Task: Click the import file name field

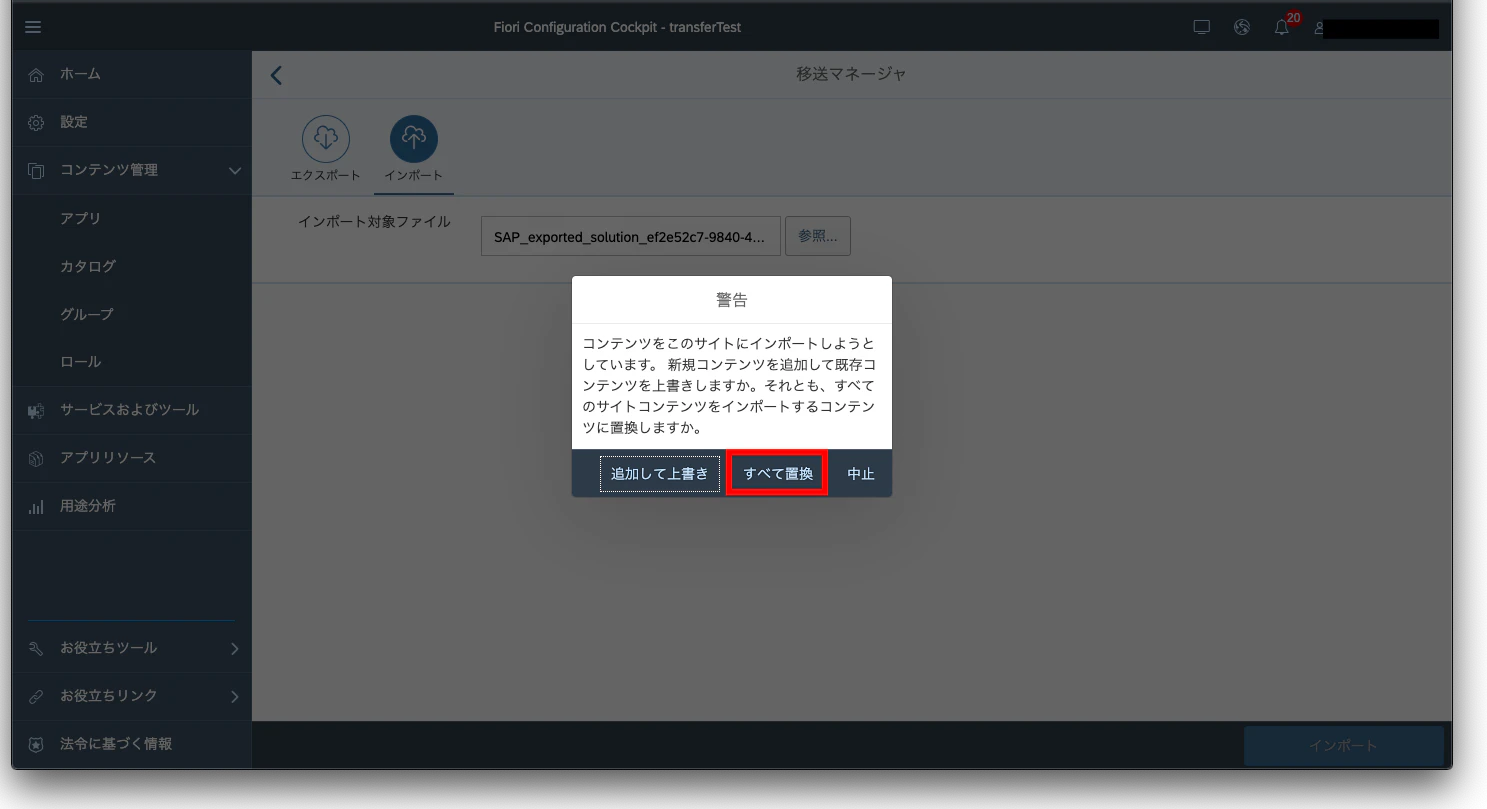Action: tap(631, 237)
